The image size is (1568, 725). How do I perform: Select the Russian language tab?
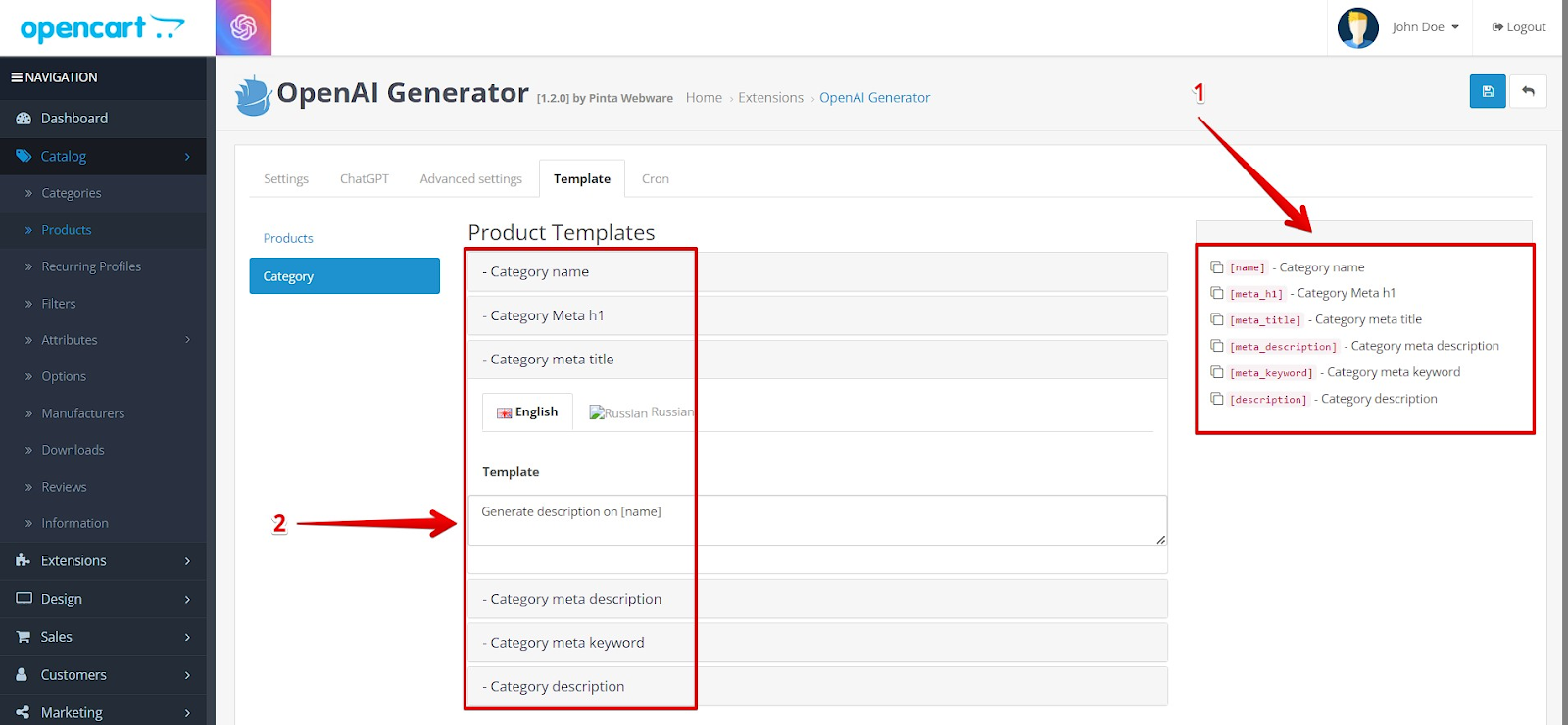click(x=641, y=412)
